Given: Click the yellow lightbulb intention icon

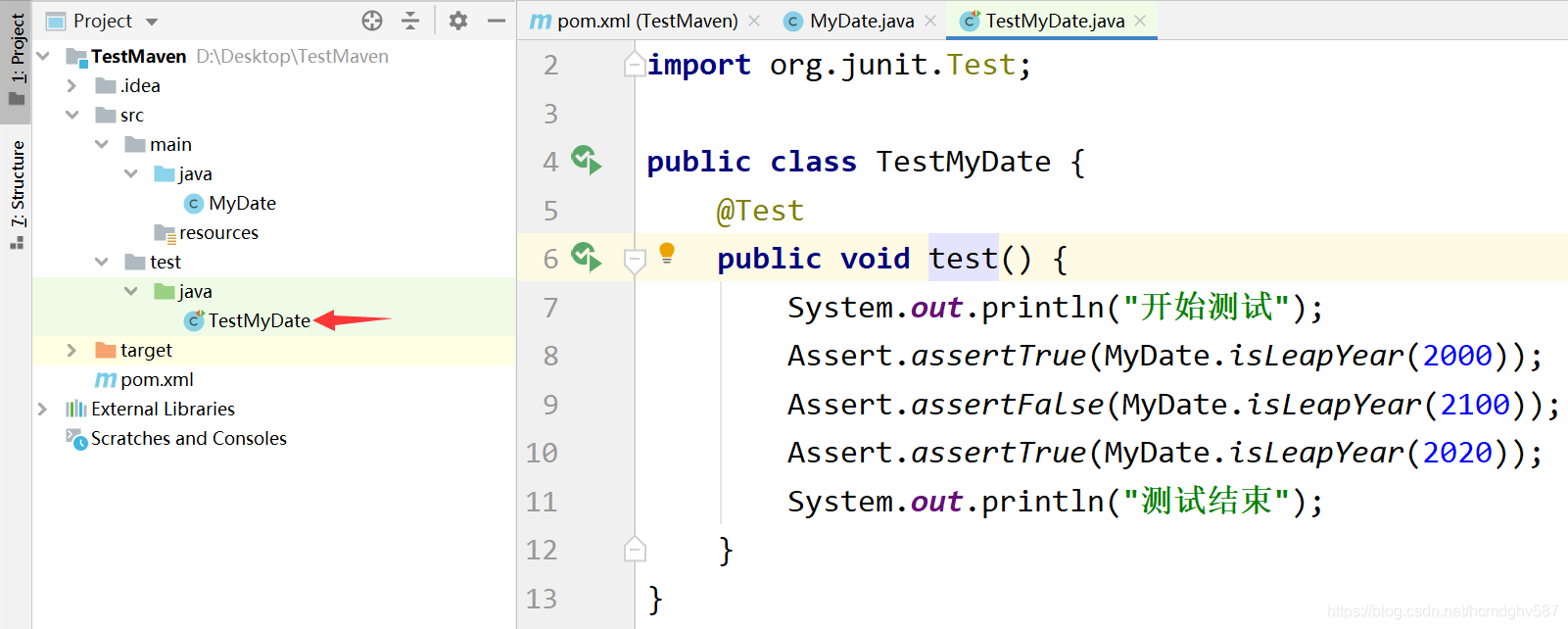Looking at the screenshot, I should point(667,253).
